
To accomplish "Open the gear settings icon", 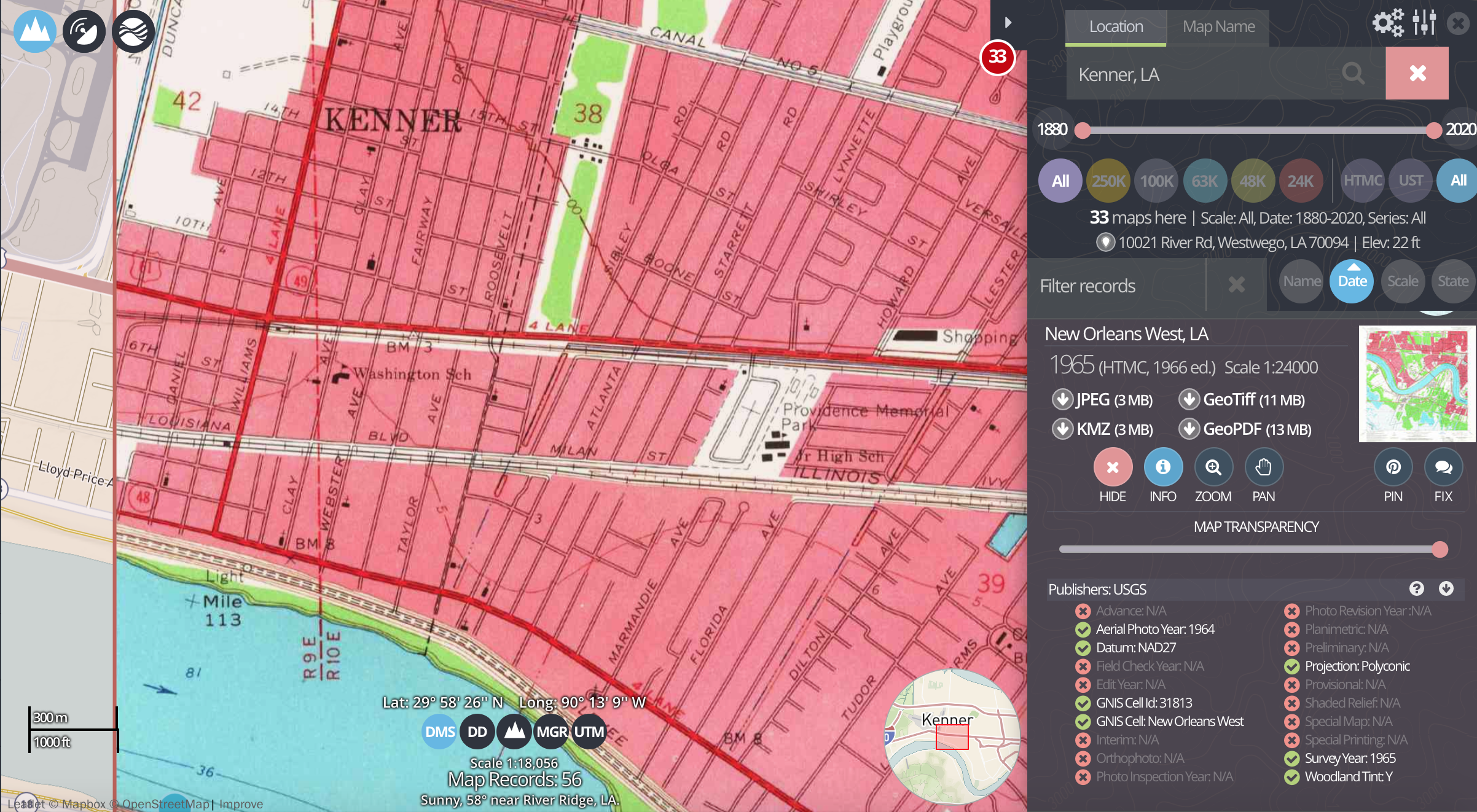I will pyautogui.click(x=1388, y=23).
